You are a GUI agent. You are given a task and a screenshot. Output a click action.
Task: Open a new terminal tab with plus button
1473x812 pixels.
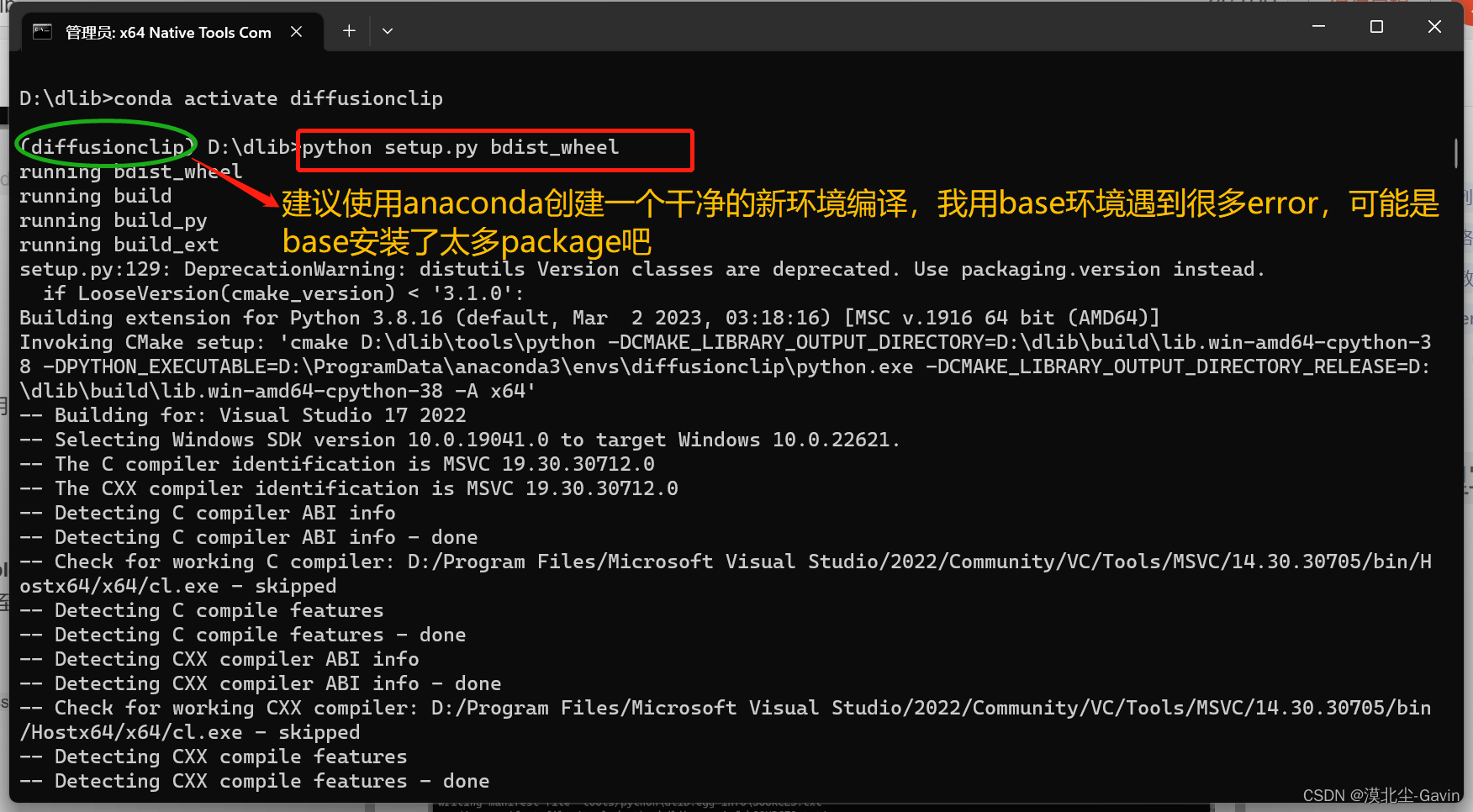pyautogui.click(x=349, y=31)
